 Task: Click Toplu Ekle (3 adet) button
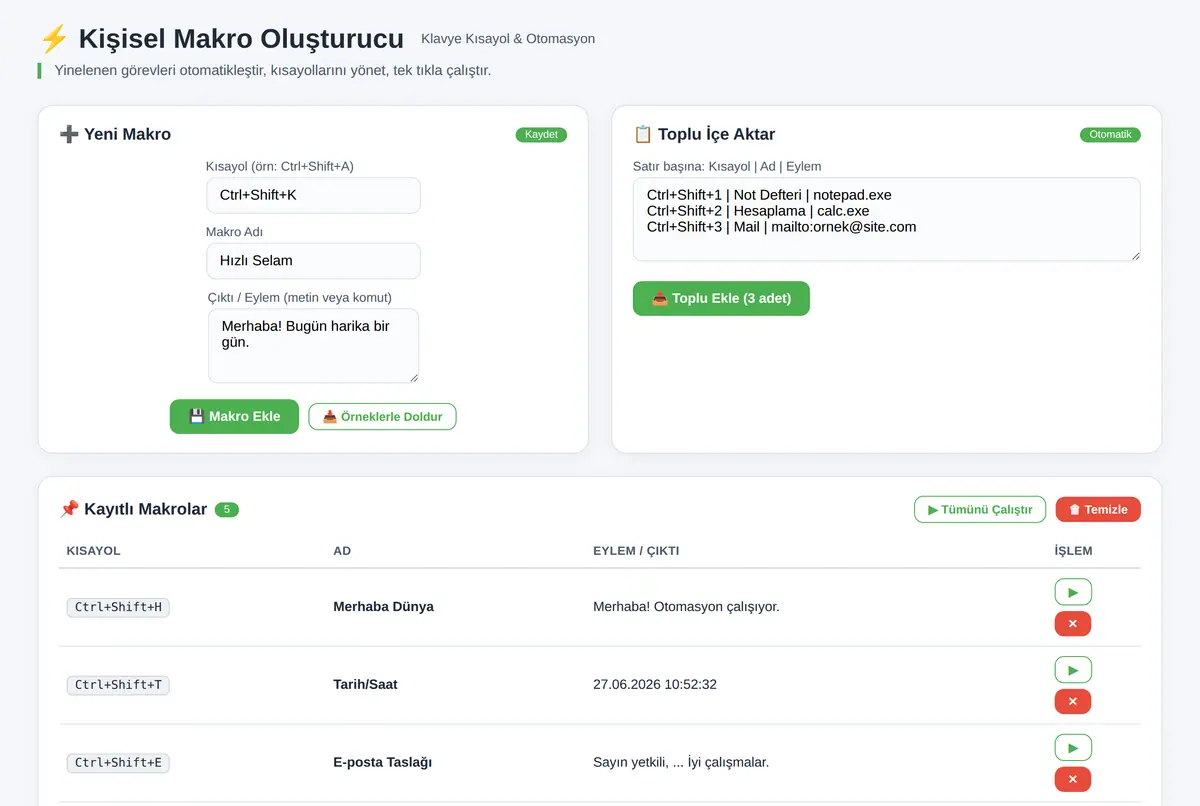pos(721,298)
